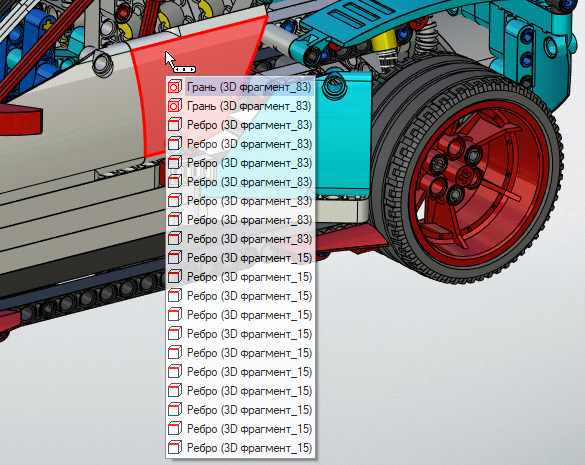The height and width of the screenshot is (465, 585).
Task: Choose the second Грань (3D фрагмент_83) entry
Action: (x=240, y=106)
